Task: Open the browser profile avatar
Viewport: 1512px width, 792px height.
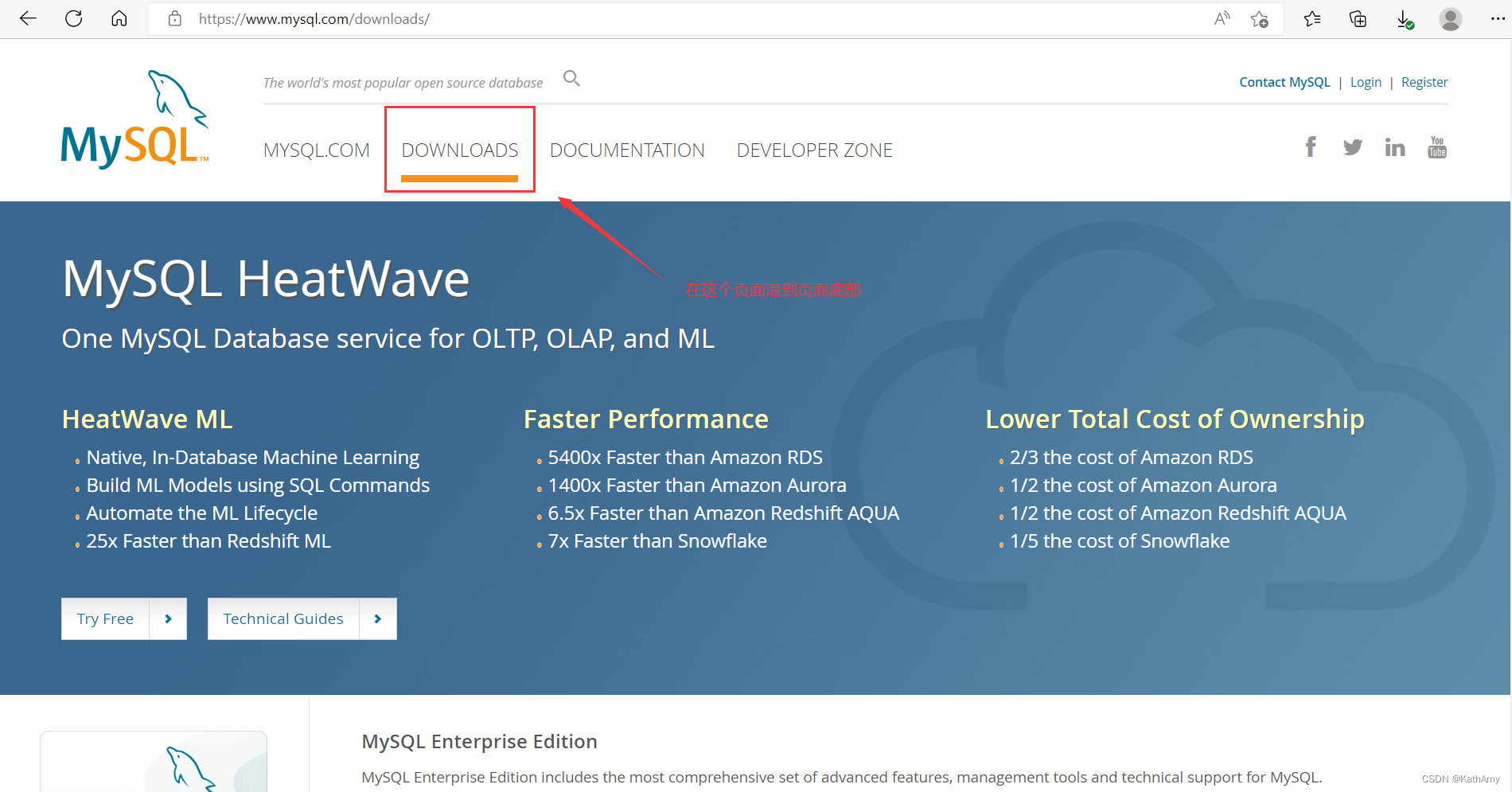Action: click(x=1451, y=19)
